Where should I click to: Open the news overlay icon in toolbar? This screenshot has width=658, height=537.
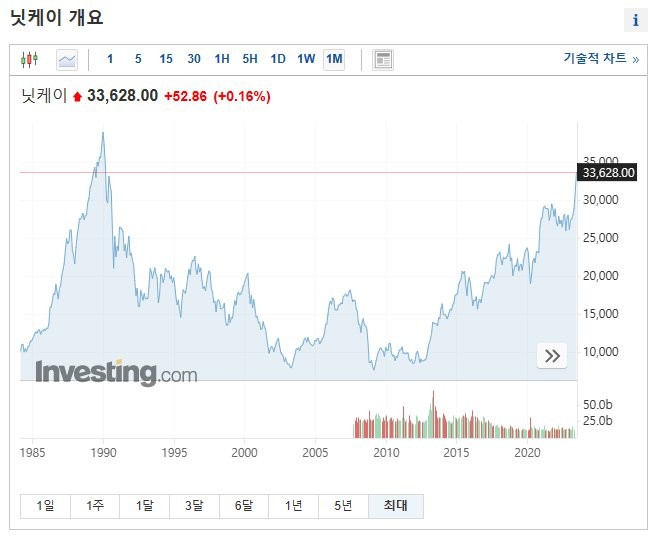pos(382,59)
